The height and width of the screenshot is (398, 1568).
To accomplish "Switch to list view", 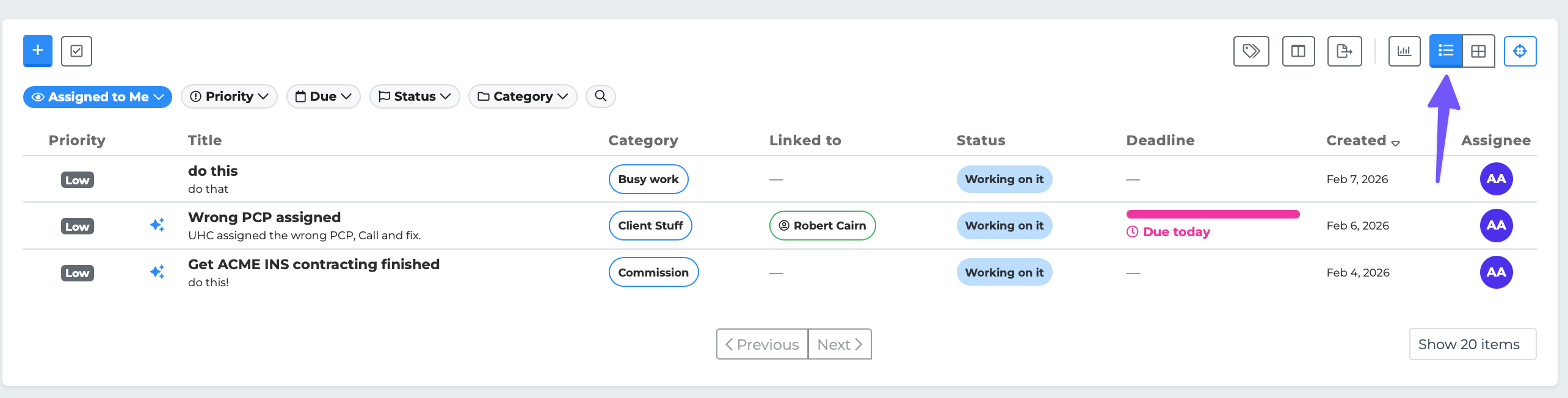I will point(1446,51).
